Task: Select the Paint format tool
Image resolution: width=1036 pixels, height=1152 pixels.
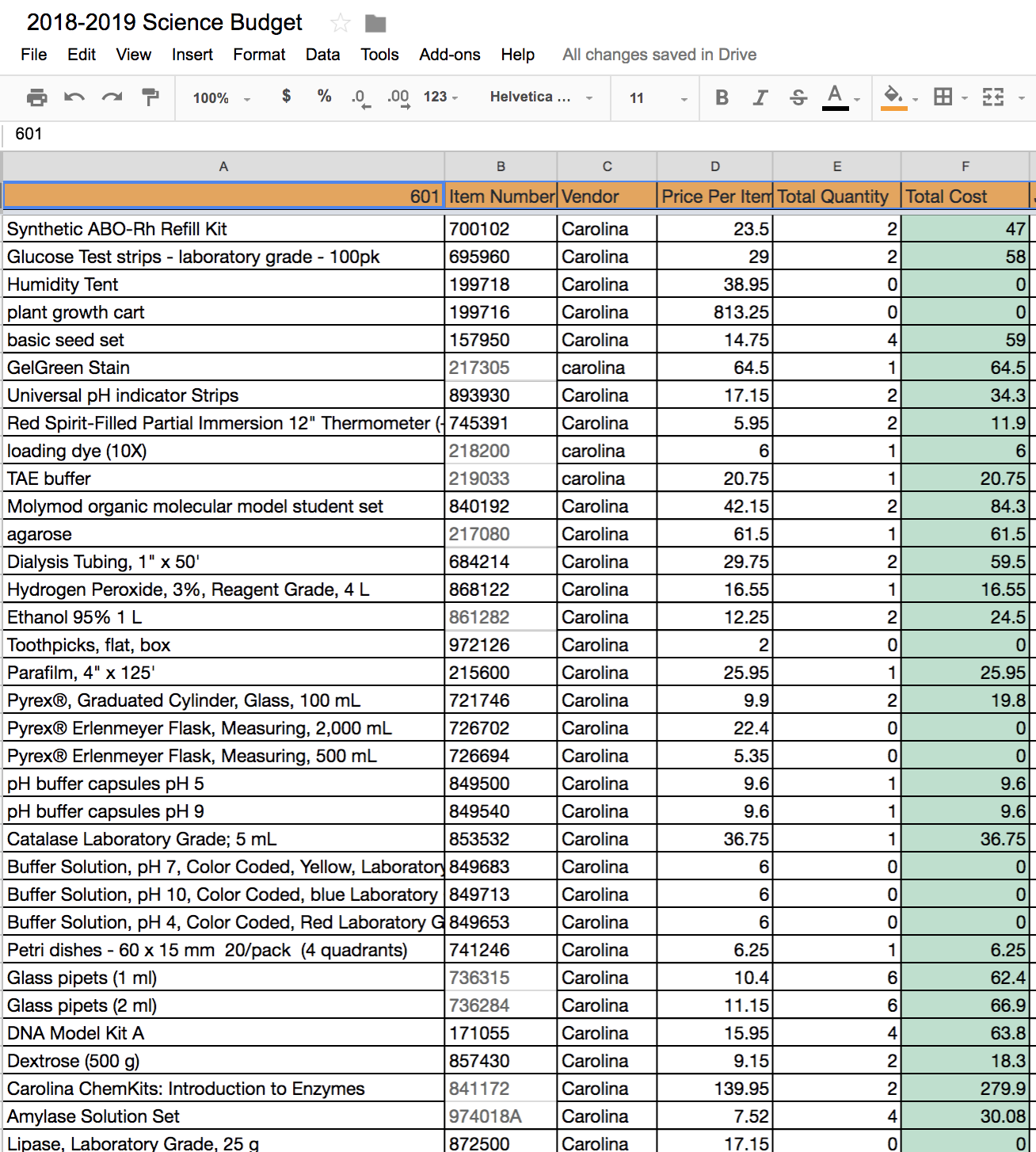Action: 150,97
